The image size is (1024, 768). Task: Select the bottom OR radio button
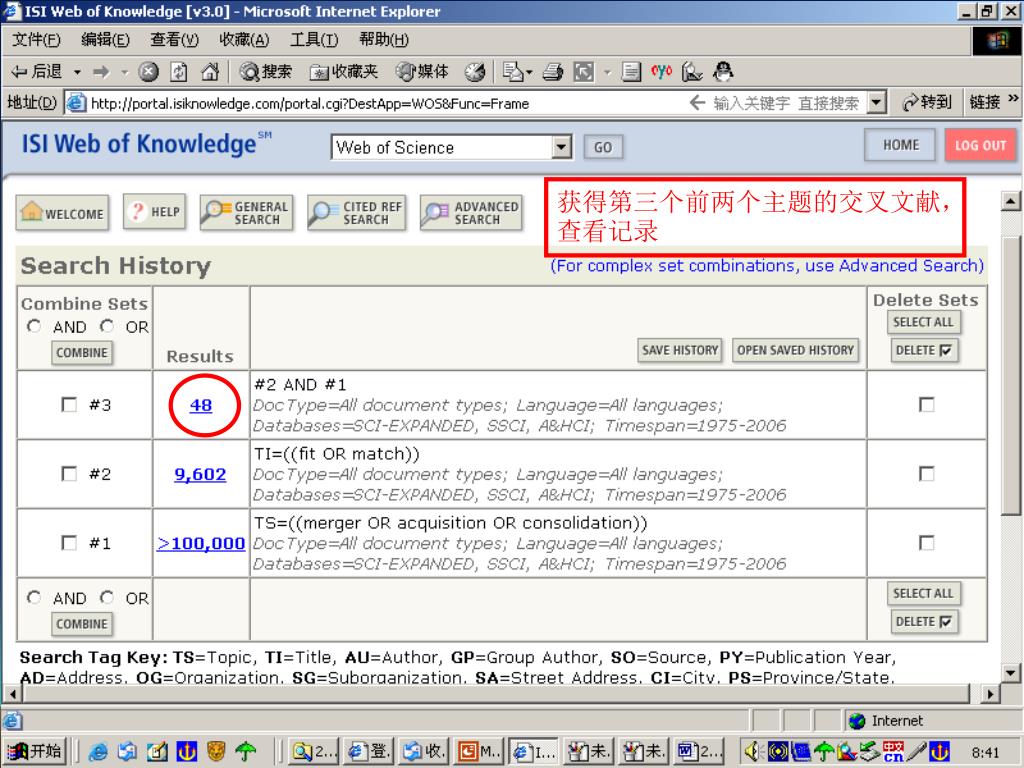pos(107,598)
